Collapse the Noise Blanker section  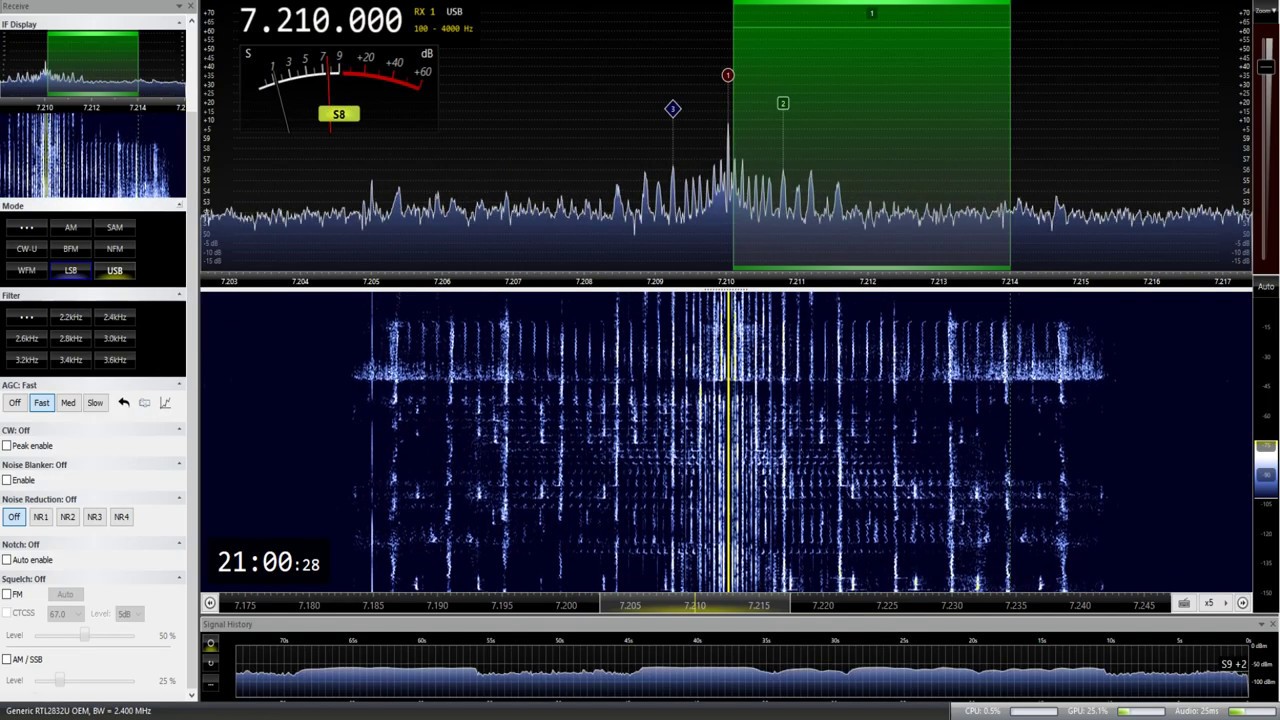[x=180, y=464]
